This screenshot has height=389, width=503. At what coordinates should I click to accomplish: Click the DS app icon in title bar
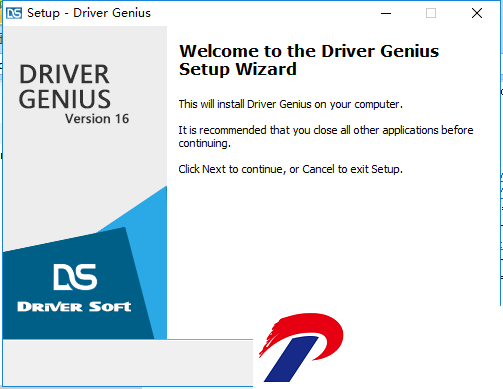(14, 13)
